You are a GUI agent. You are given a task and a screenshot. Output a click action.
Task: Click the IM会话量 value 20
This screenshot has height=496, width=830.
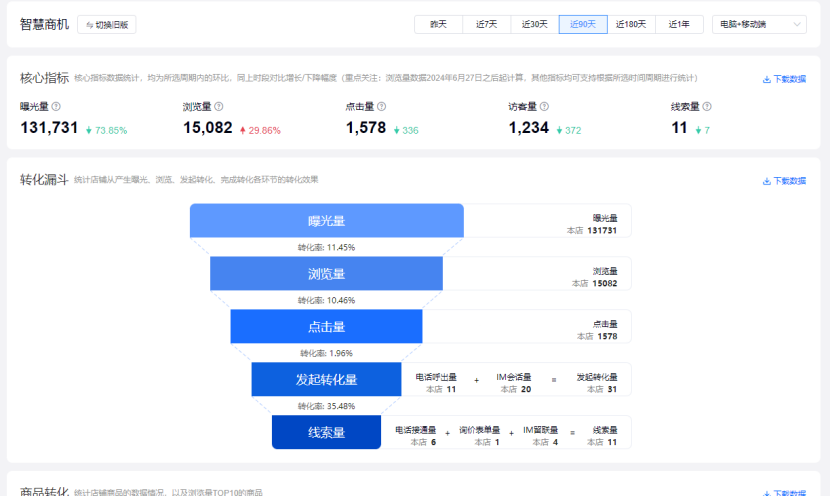tap(526, 389)
